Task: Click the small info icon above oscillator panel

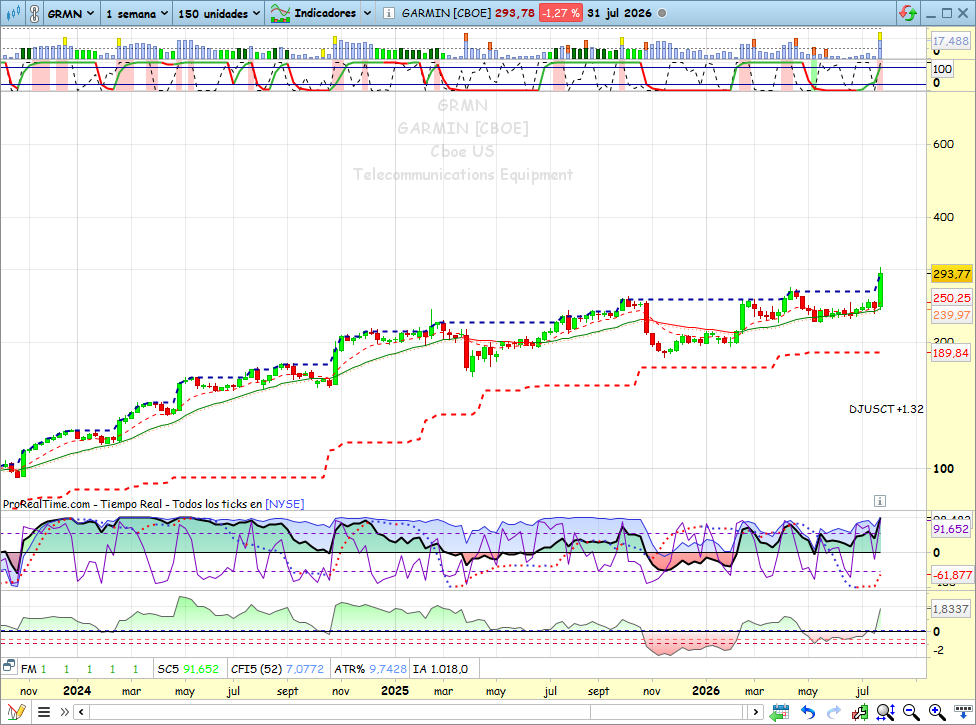Action: coord(880,501)
